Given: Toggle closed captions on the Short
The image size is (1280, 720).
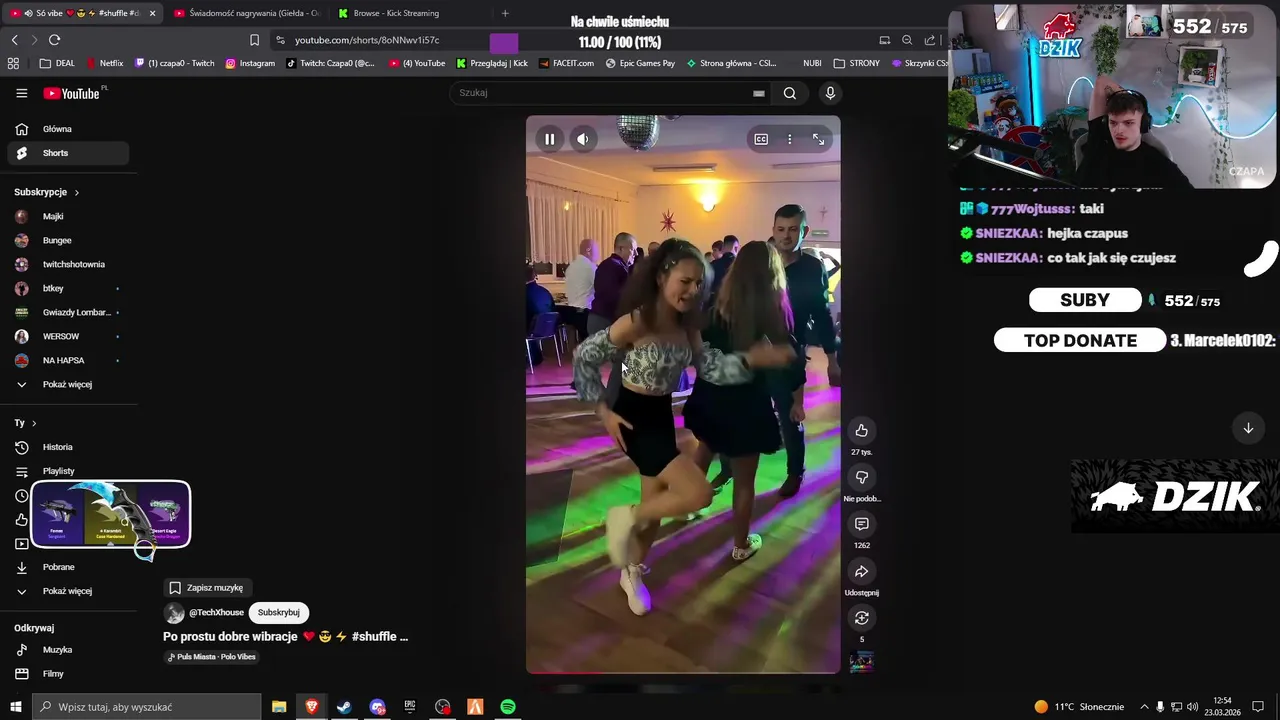Looking at the screenshot, I should click(x=761, y=139).
